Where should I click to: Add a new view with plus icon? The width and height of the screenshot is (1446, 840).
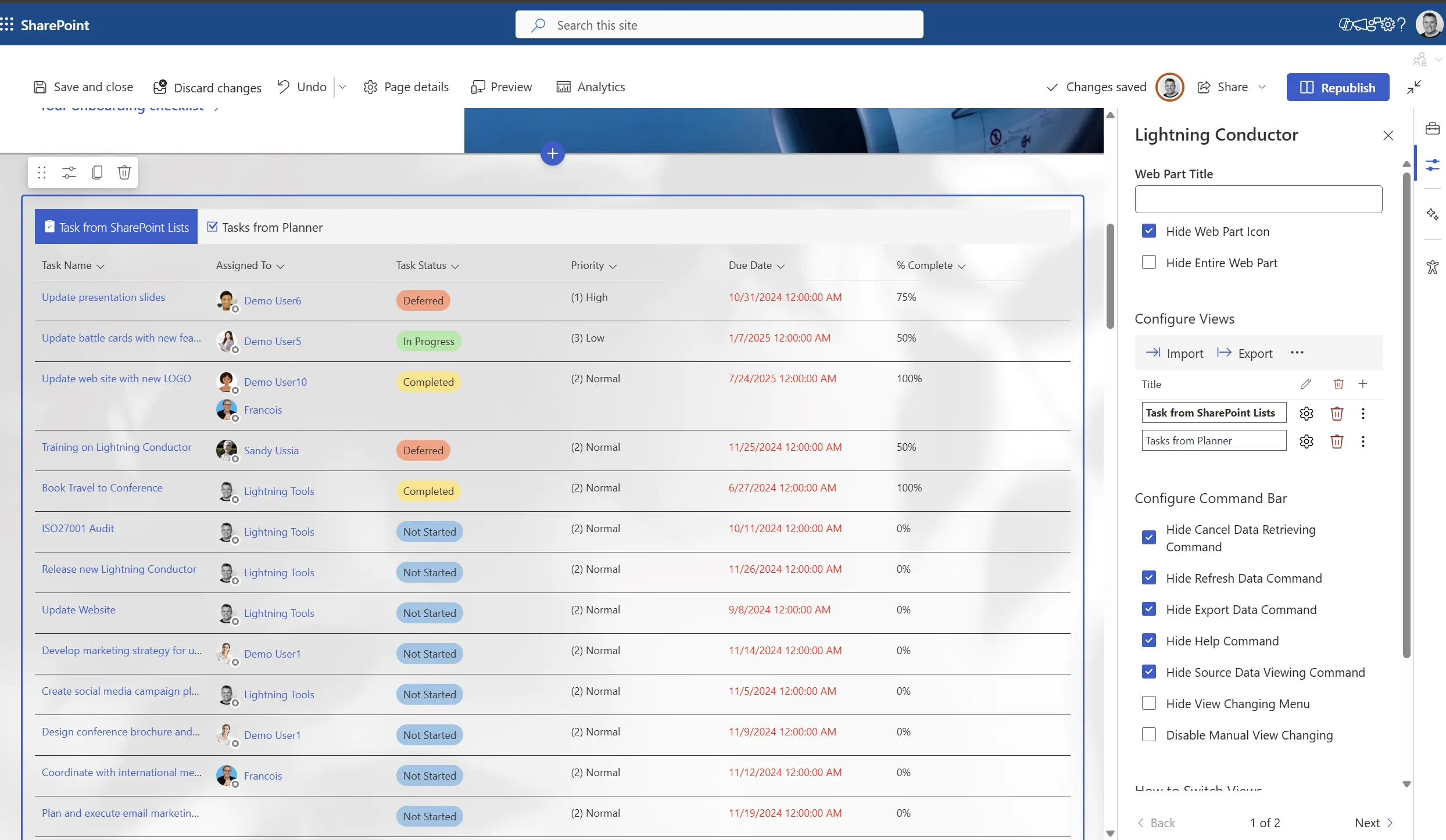coord(1363,384)
